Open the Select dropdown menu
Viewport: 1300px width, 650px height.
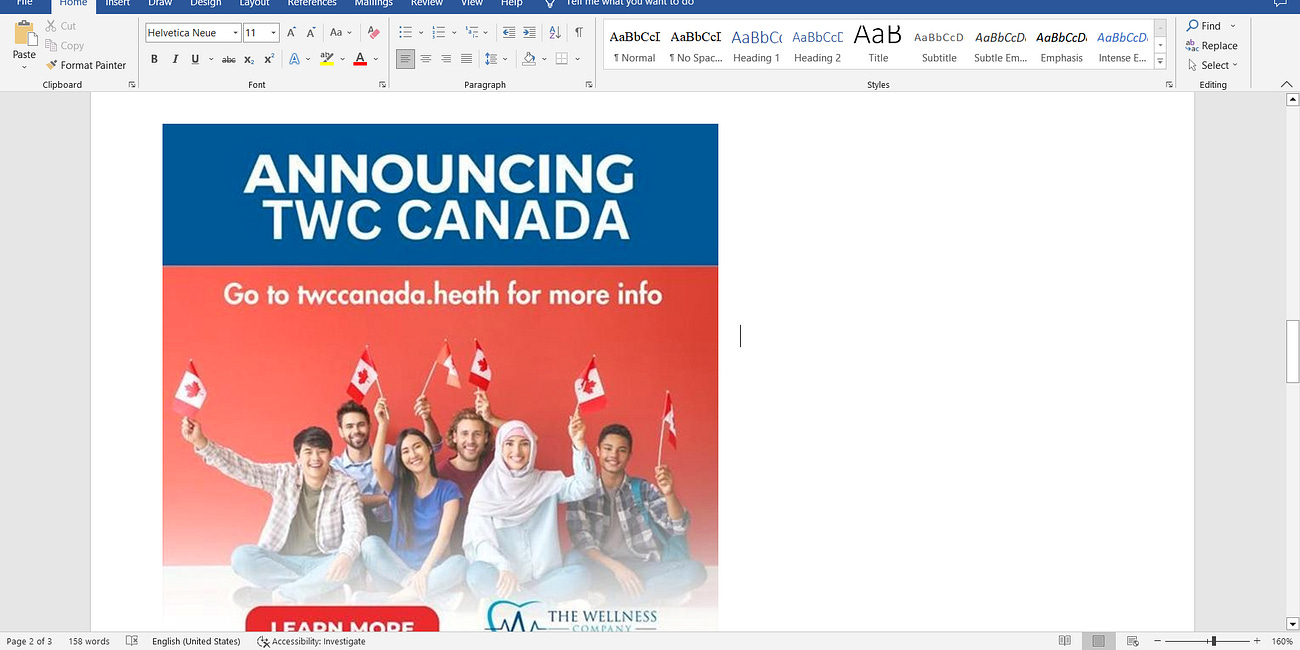click(x=1213, y=65)
